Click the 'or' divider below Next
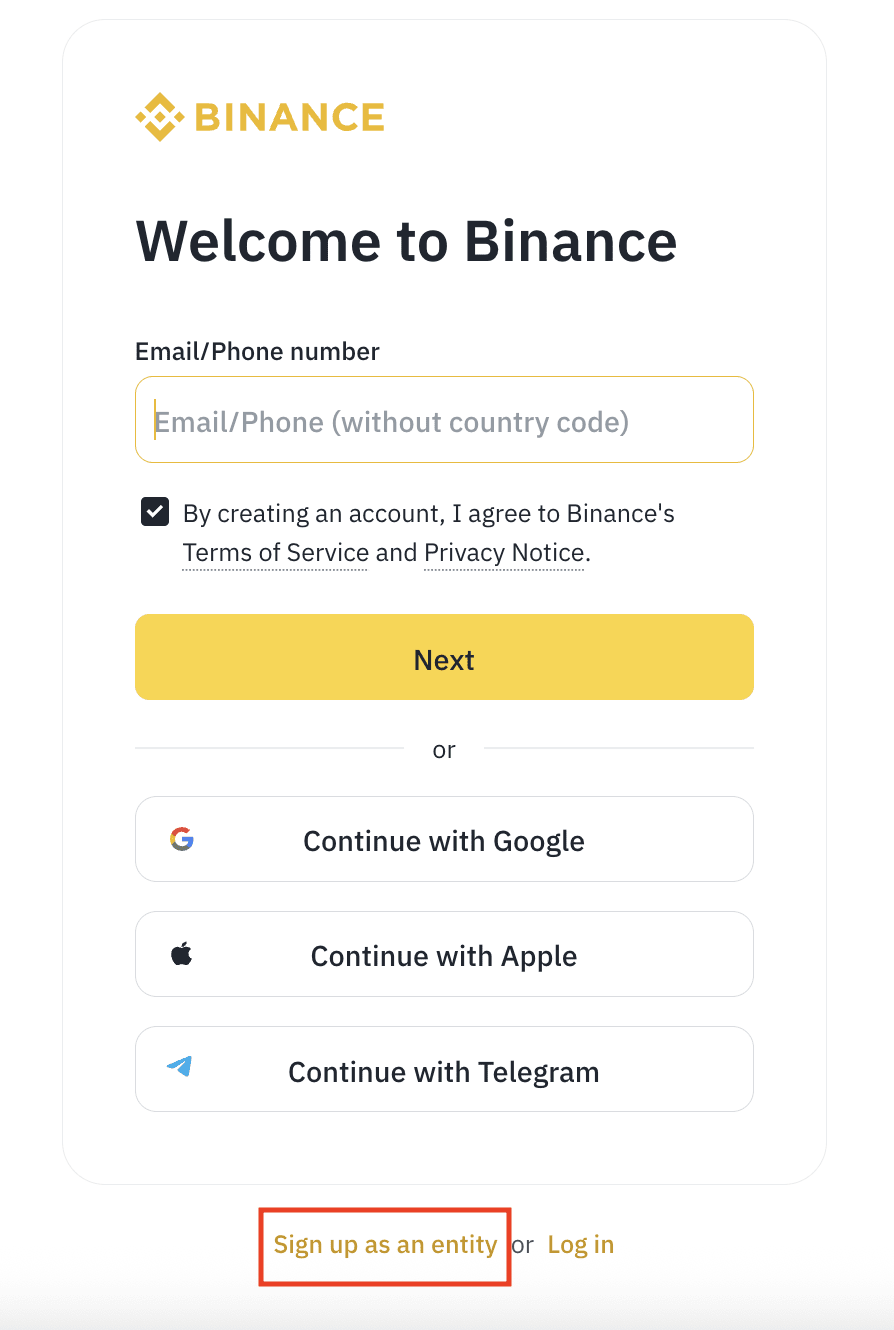The image size is (894, 1330). tap(444, 749)
